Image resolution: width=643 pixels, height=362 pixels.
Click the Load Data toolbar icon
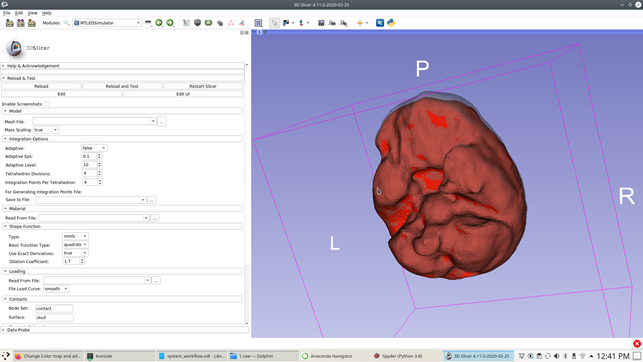(x=9, y=23)
